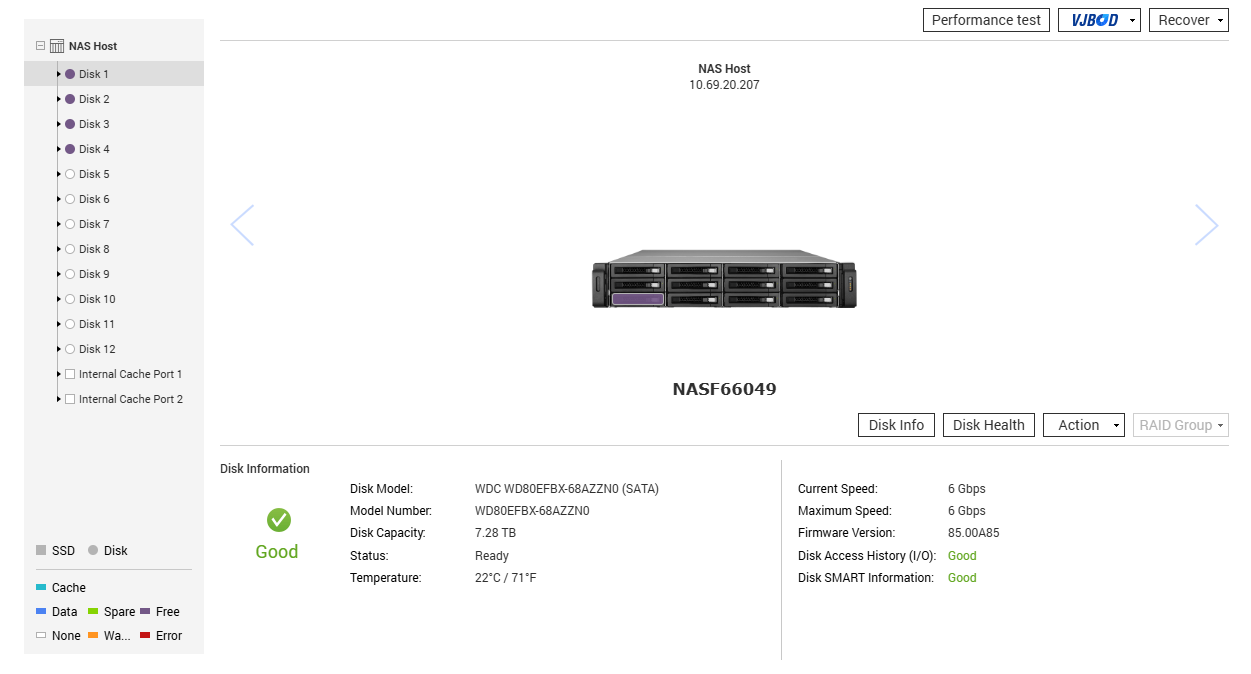Click Disk 1's purple status dot
The width and height of the screenshot is (1251, 674).
(x=68, y=73)
